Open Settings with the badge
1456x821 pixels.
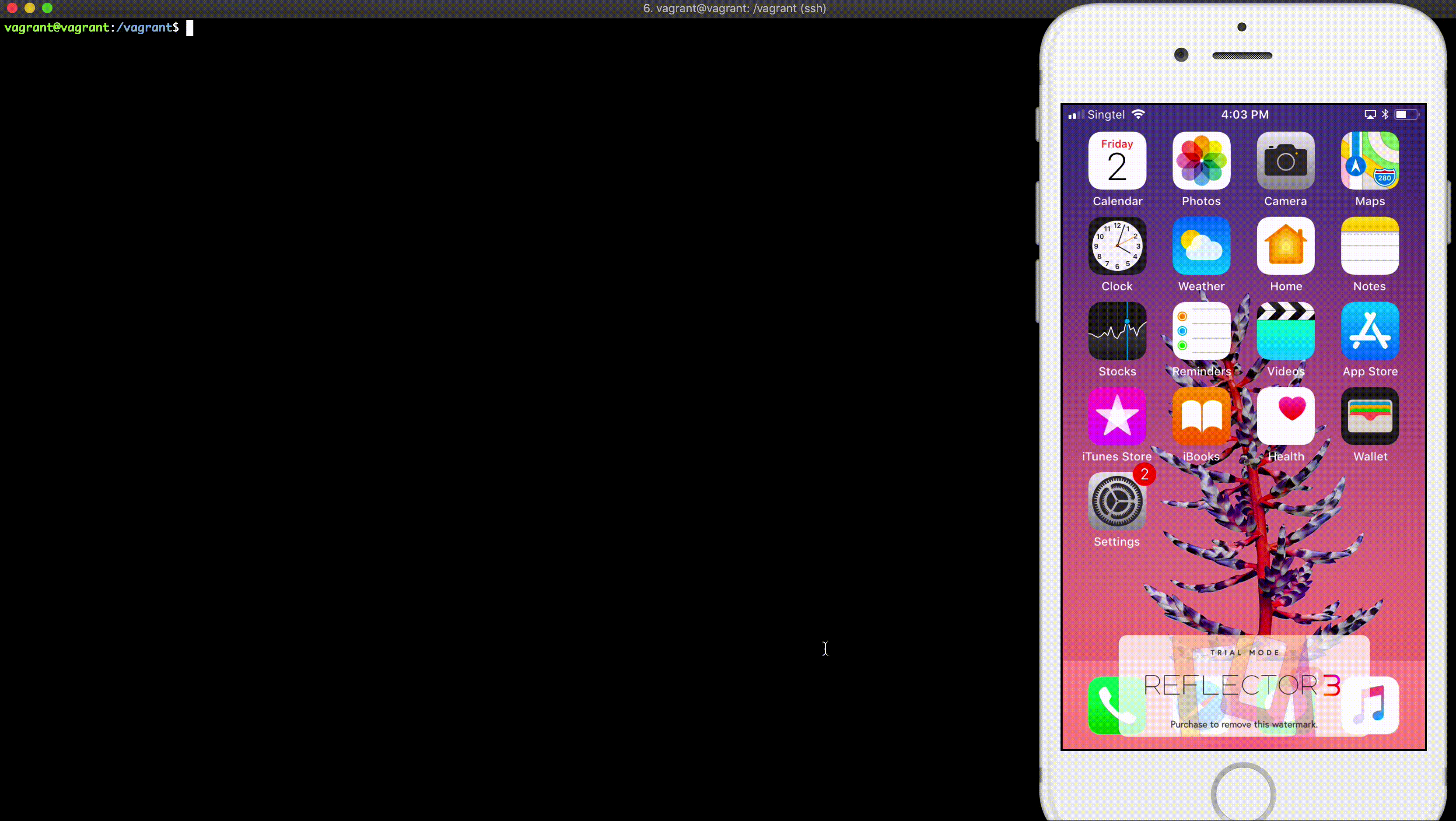click(1117, 502)
